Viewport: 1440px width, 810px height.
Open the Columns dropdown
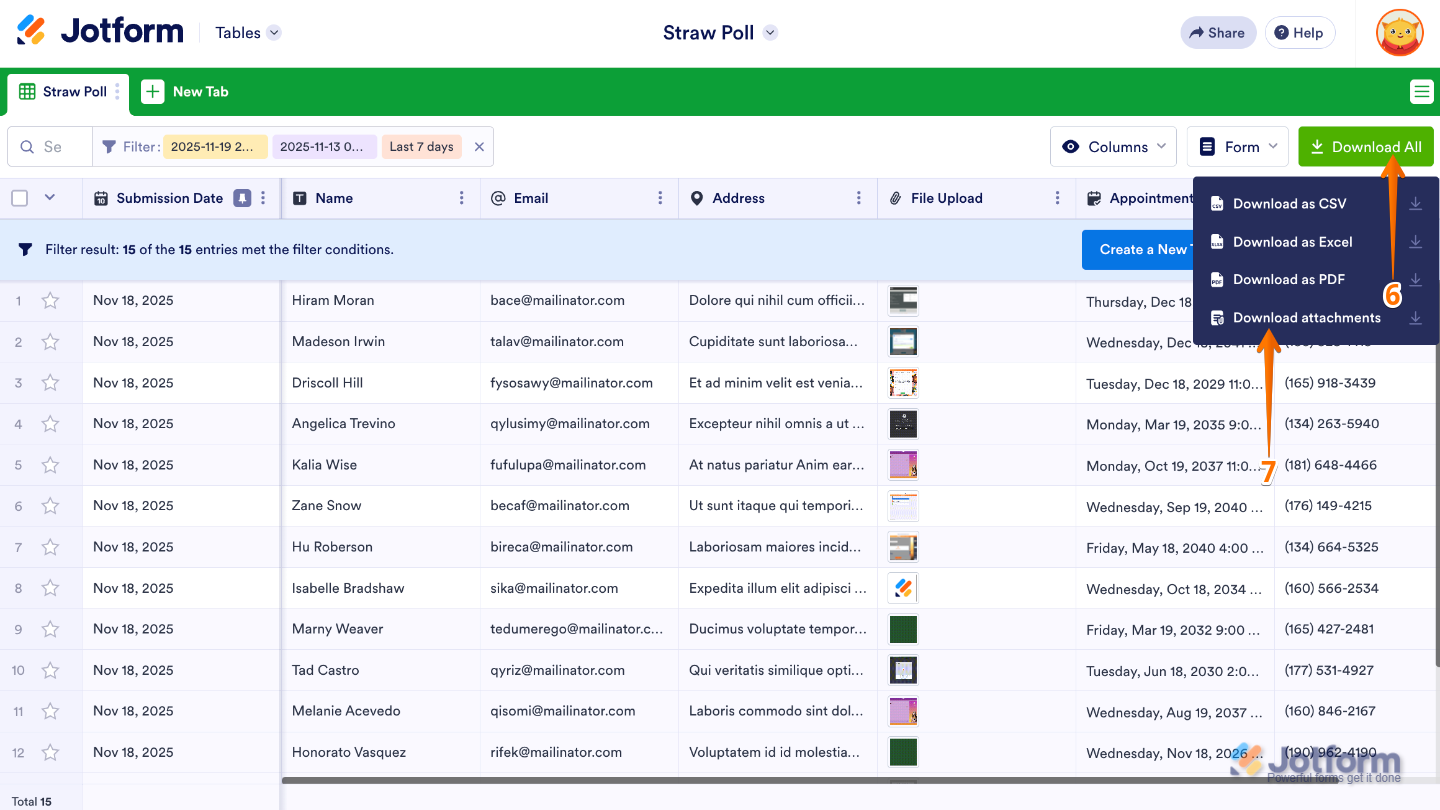pos(1113,146)
